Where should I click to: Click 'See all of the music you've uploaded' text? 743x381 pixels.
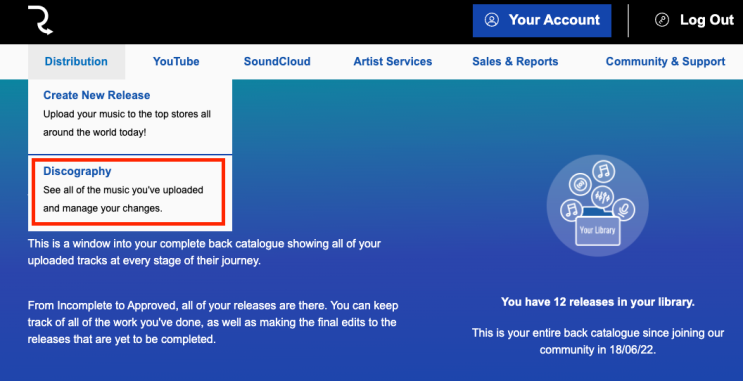coord(123,199)
